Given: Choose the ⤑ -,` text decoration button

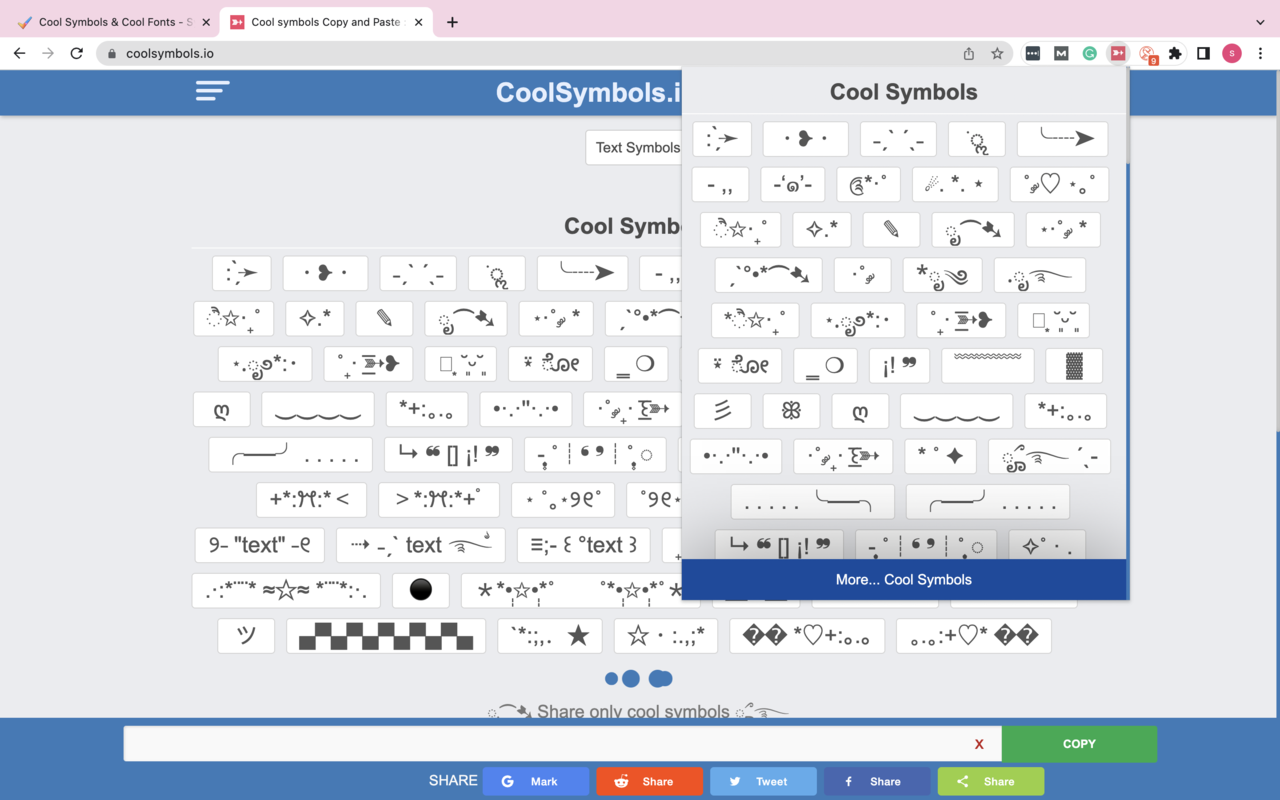Looking at the screenshot, I should pos(421,545).
